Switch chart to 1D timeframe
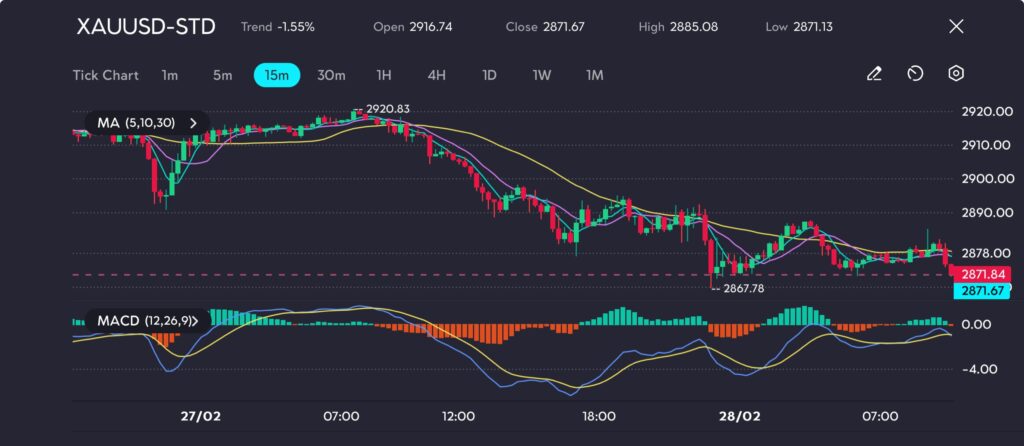 (x=489, y=74)
